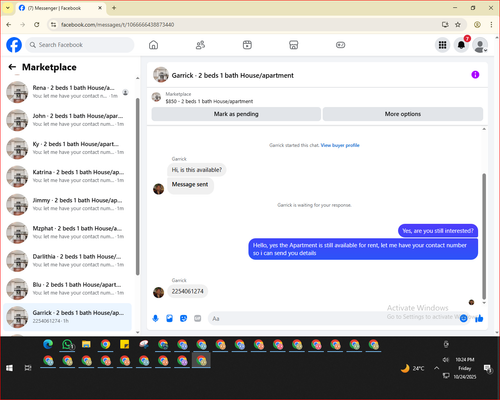500x400 pixels.
Task: Open the Windows notification center
Action: tap(488, 369)
